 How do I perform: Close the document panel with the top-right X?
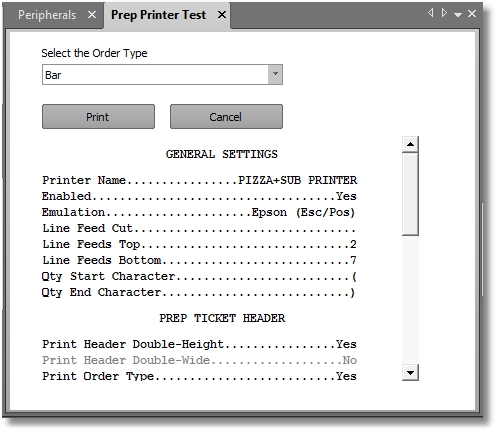(472, 14)
